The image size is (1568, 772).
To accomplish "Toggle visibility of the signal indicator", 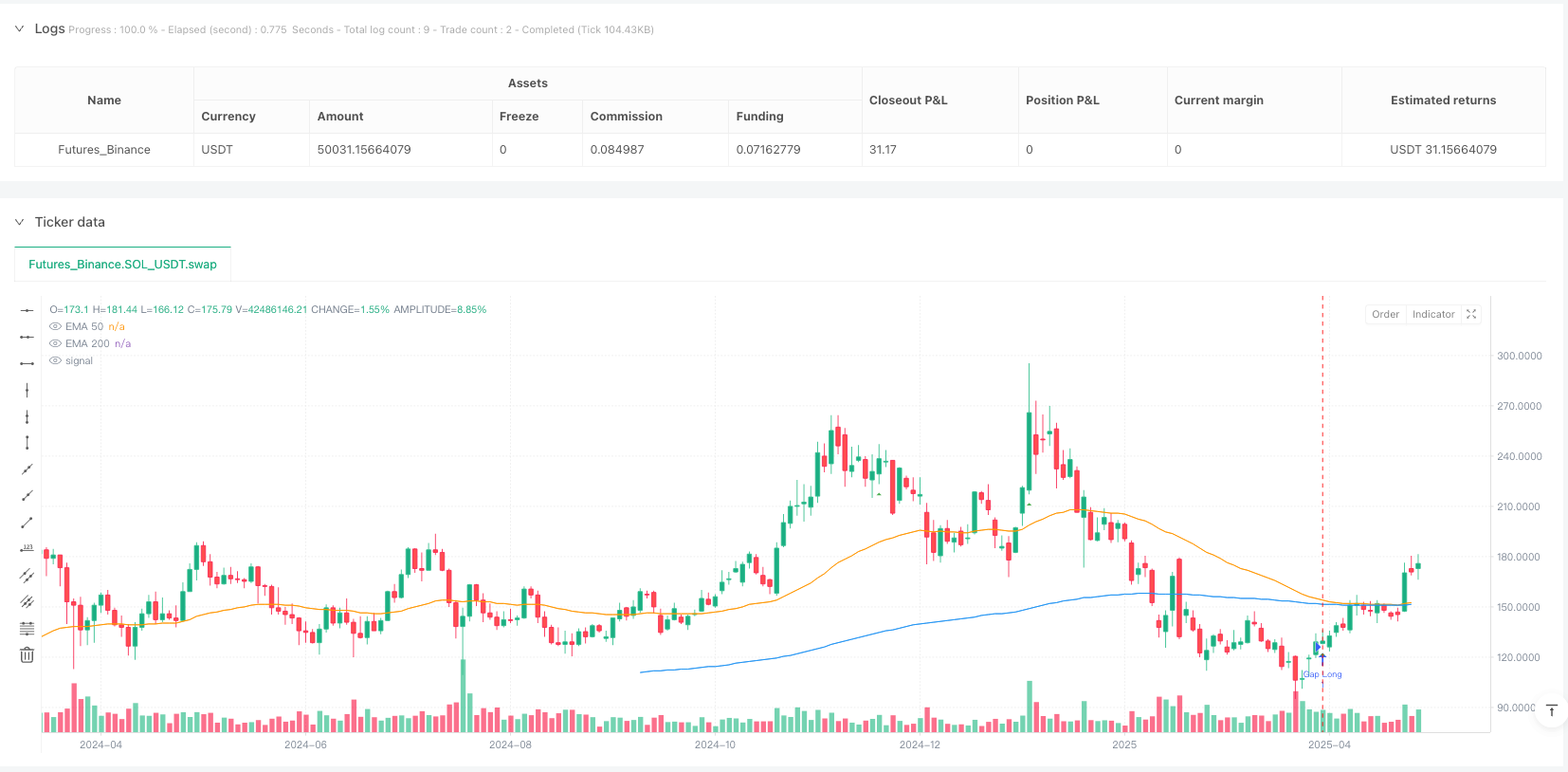I will (56, 361).
